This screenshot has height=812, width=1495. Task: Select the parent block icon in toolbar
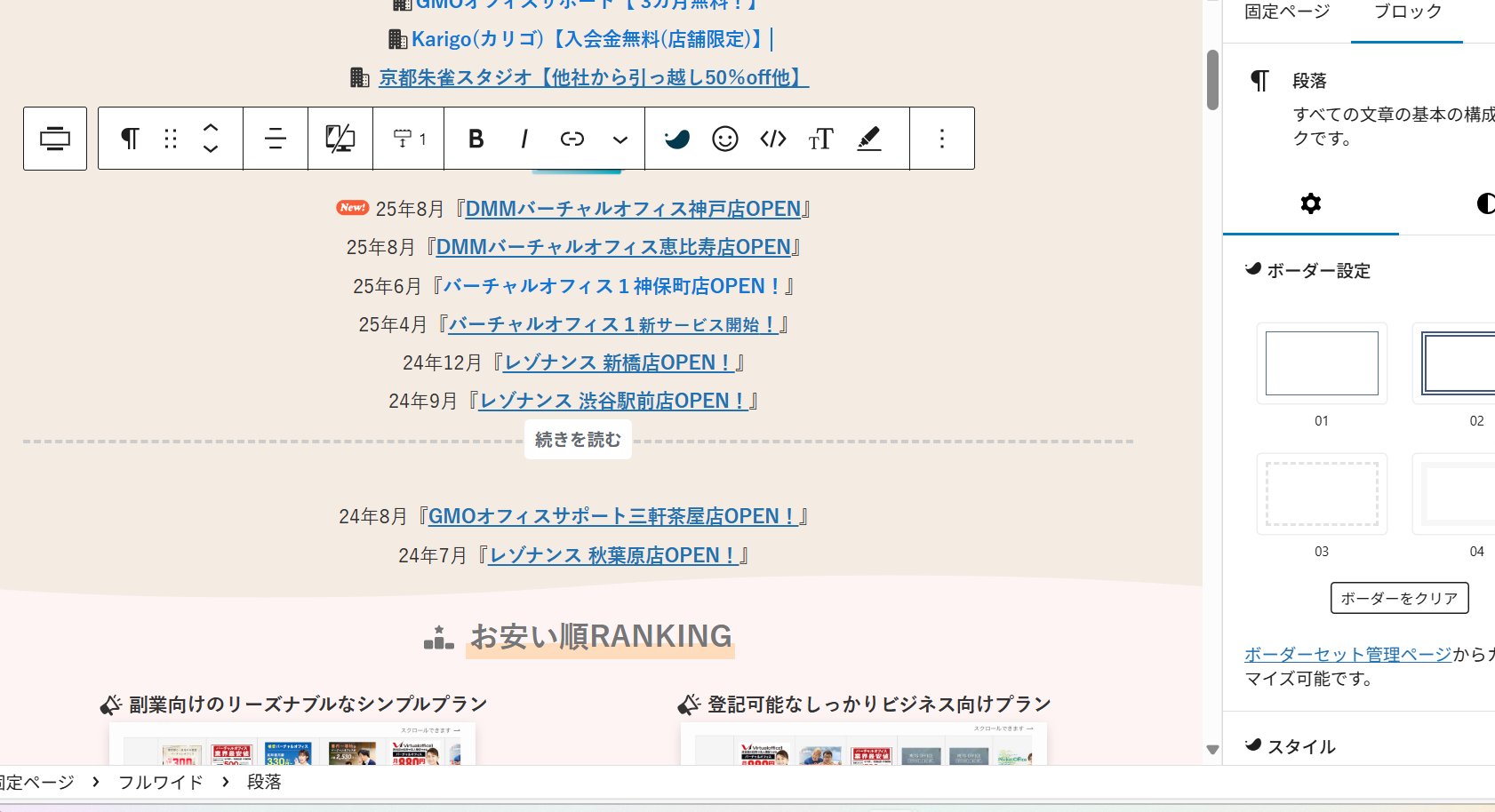55,139
